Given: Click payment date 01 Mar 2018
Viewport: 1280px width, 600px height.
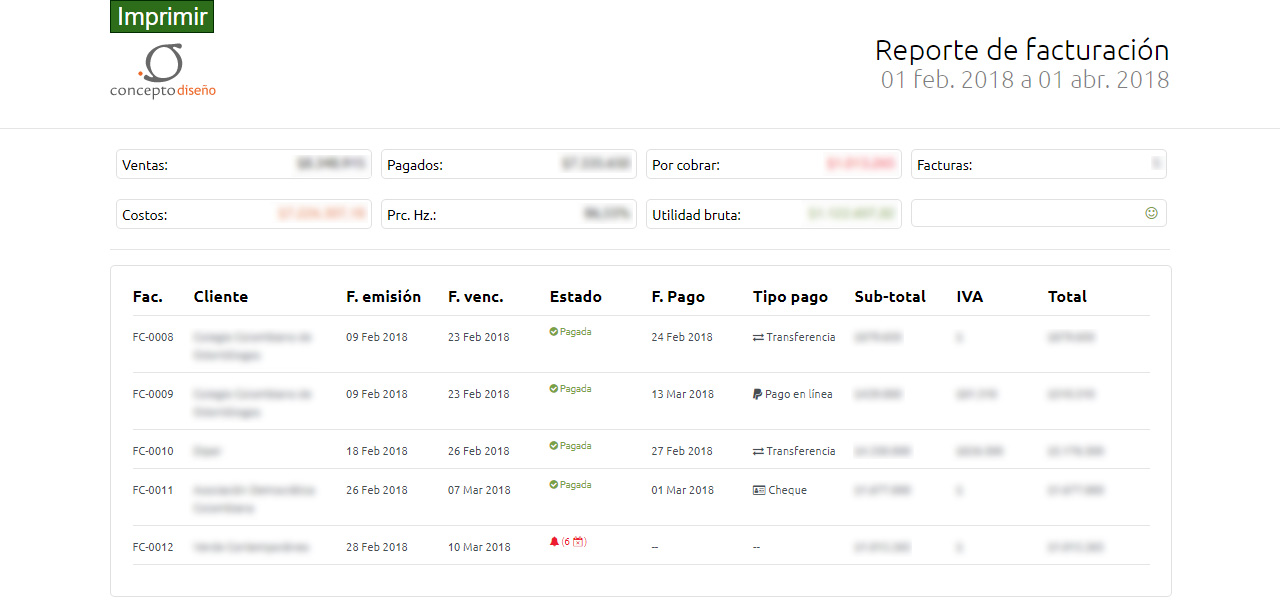Looking at the screenshot, I should (x=683, y=491).
